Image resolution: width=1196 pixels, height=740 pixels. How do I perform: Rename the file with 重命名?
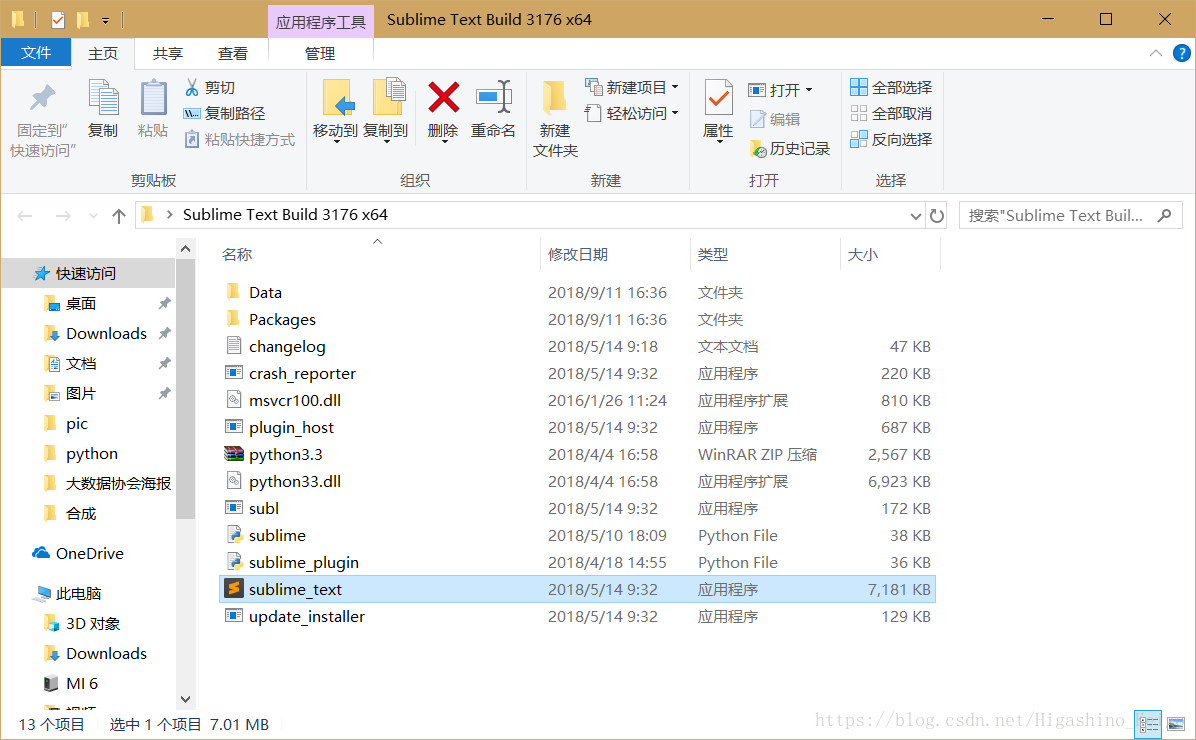tap(494, 109)
